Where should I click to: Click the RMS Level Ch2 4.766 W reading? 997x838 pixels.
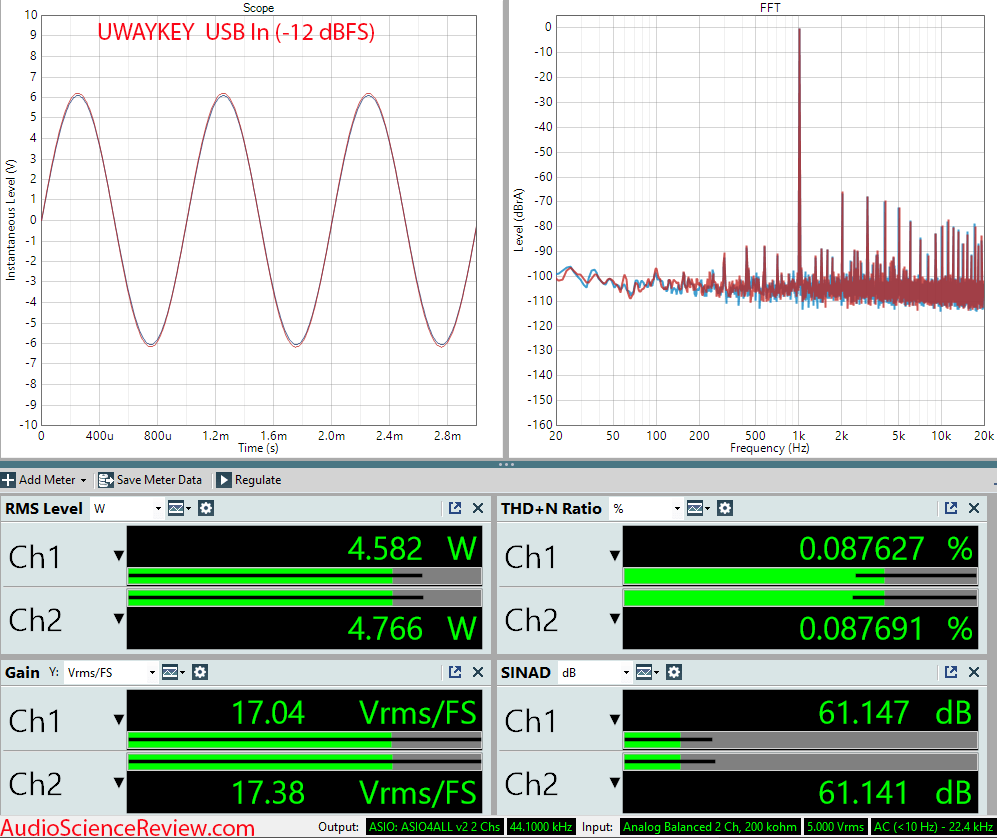pyautogui.click(x=412, y=628)
